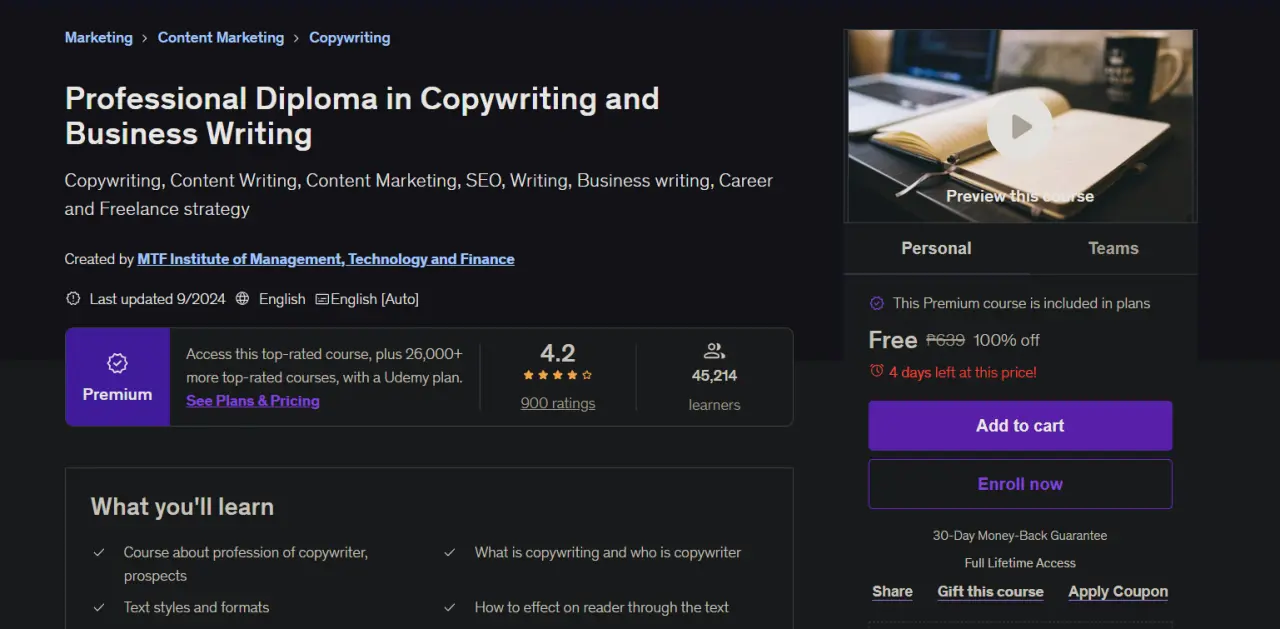Open See Plans & Pricing link
The image size is (1280, 629).
(253, 401)
